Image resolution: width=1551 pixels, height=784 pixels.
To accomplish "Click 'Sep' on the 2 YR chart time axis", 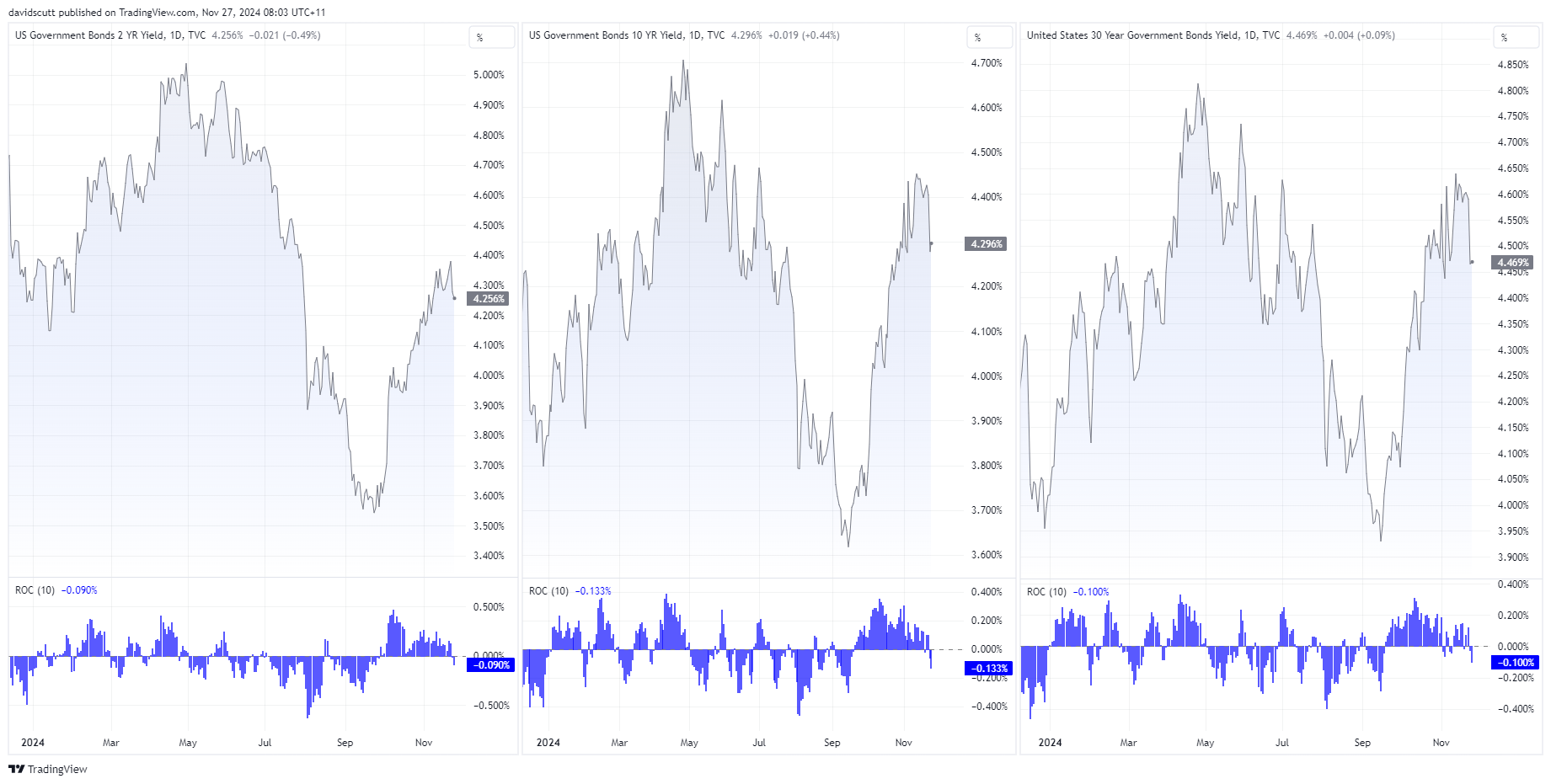I will (345, 743).
